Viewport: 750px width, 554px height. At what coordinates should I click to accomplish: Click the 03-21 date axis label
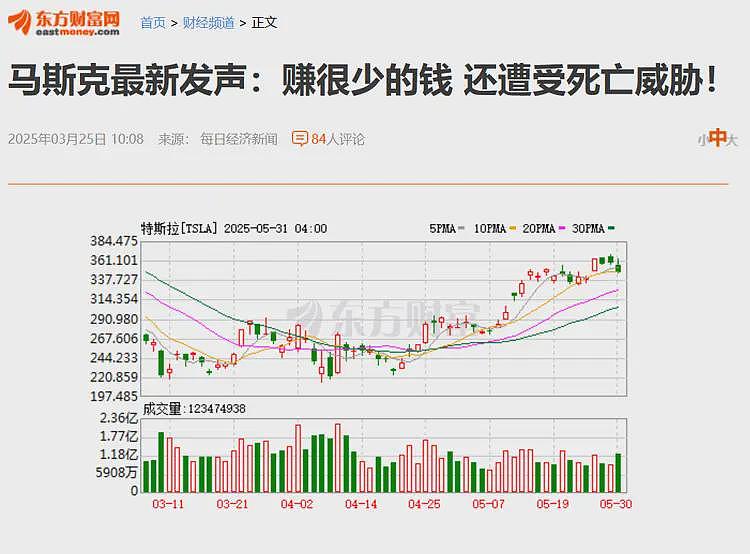(232, 504)
